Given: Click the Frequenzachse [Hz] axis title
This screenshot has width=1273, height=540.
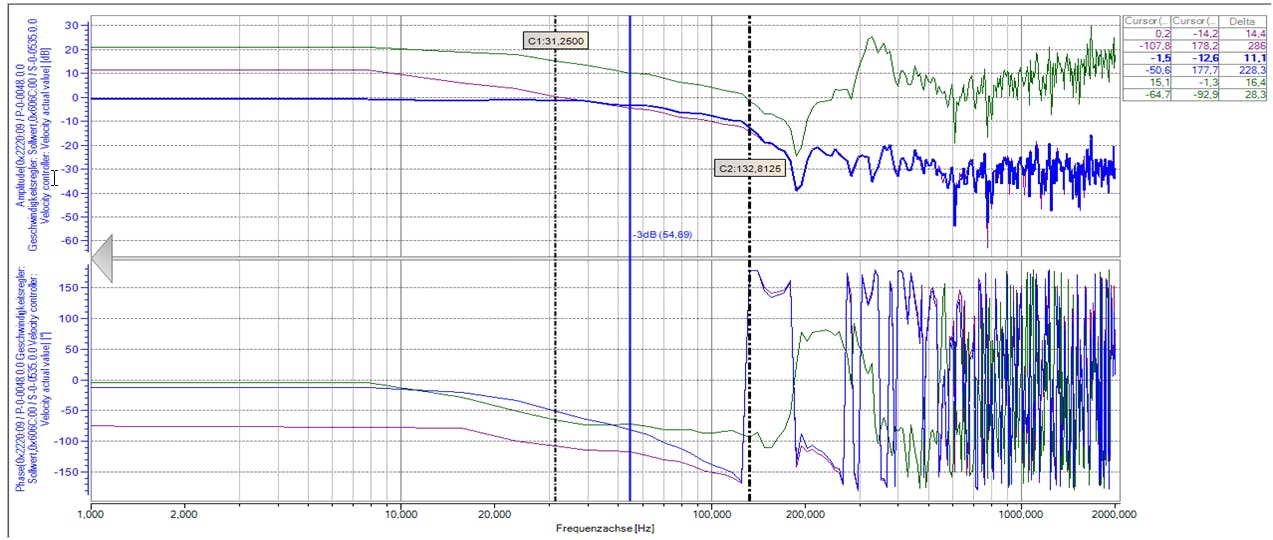Looking at the screenshot, I should coord(603,526).
